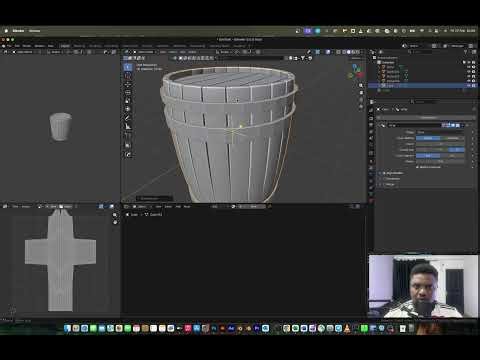Toggle the checkbox at bottom of modifier settings
Image resolution: width=480 pixels, height=360 pixels.
[417, 167]
